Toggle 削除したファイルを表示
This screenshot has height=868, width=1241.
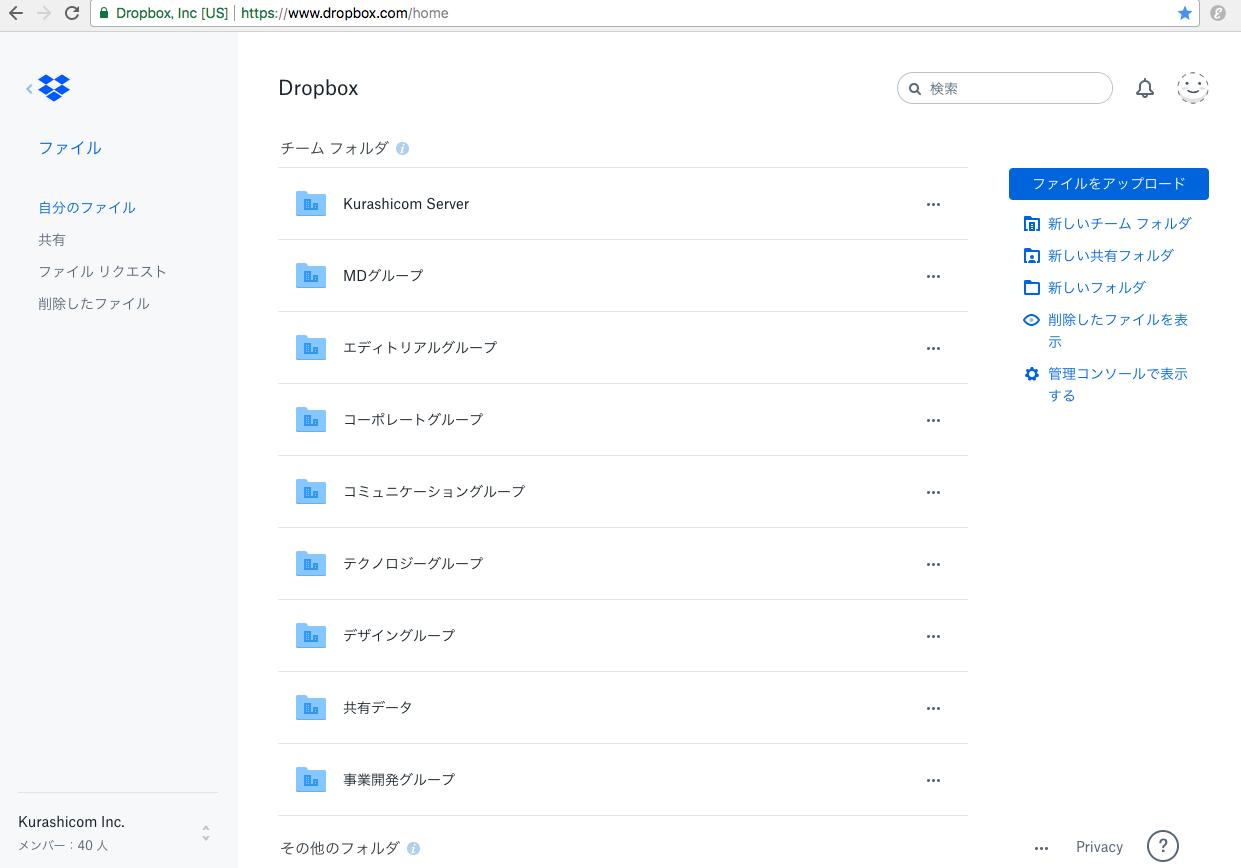1105,331
